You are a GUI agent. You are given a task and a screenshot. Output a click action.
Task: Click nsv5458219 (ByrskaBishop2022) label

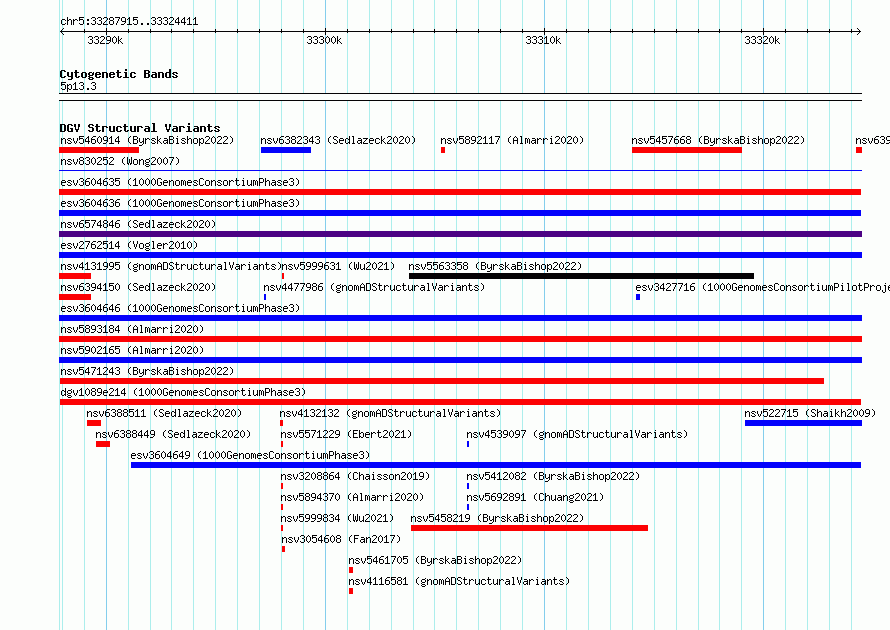click(x=497, y=518)
